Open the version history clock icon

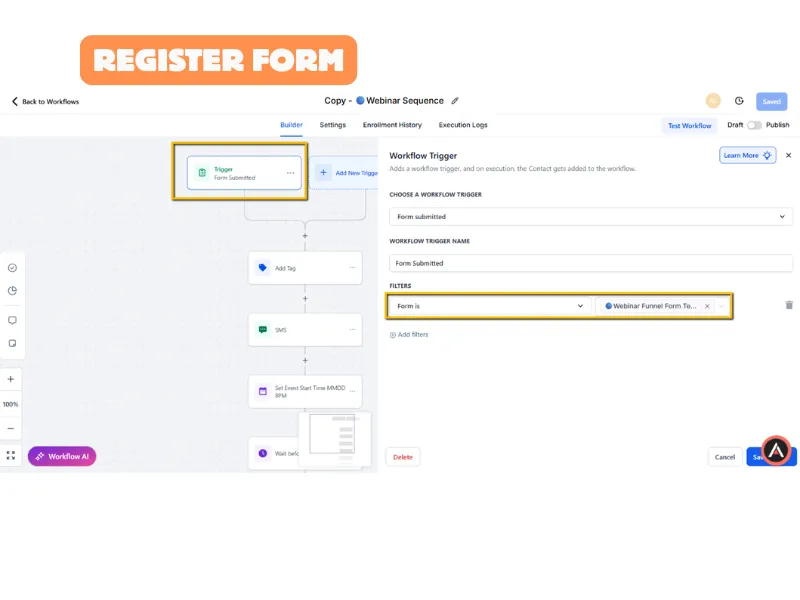click(739, 101)
